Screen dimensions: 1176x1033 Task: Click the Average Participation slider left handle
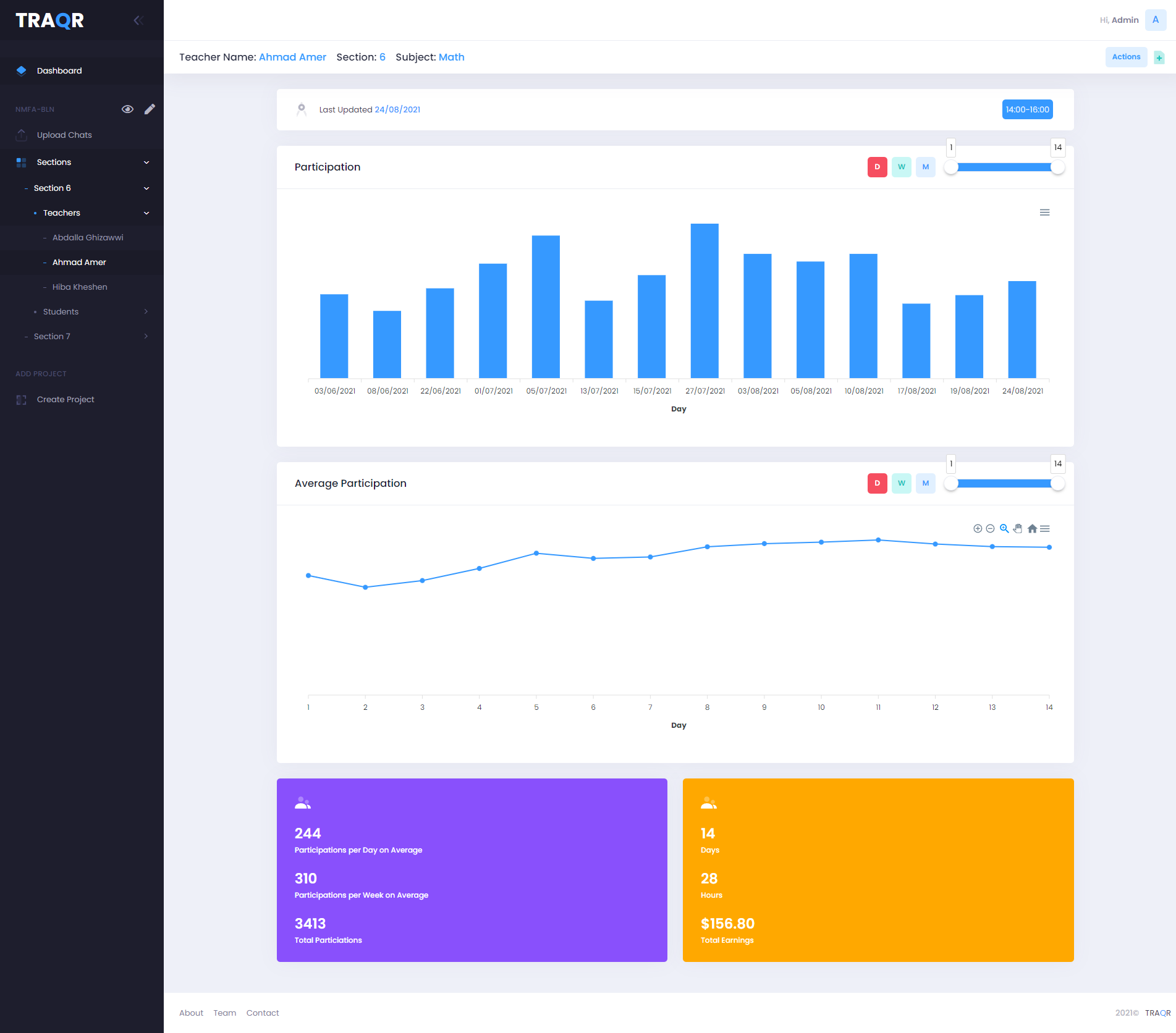[x=951, y=484]
